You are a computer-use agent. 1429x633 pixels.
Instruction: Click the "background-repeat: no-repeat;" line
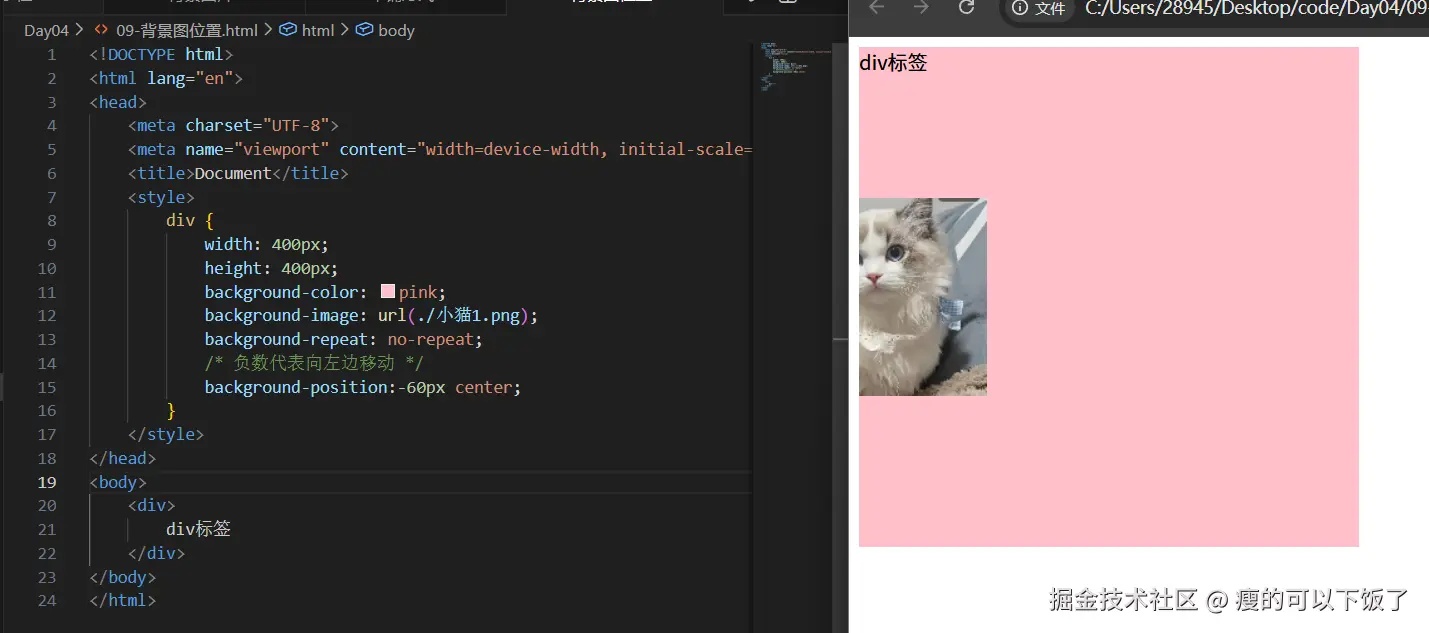[344, 339]
